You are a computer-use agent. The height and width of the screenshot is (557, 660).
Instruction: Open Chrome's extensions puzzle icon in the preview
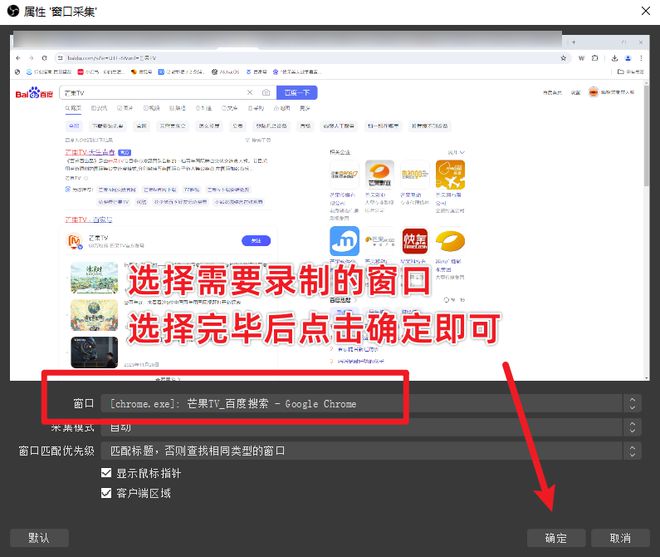coord(595,58)
